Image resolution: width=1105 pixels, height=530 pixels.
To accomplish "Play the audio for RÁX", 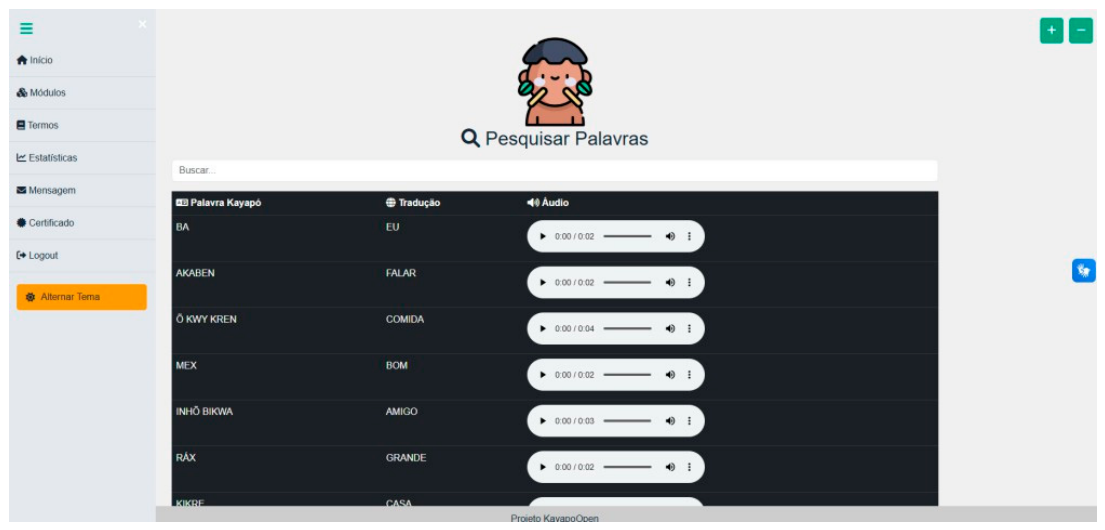I will tap(543, 467).
